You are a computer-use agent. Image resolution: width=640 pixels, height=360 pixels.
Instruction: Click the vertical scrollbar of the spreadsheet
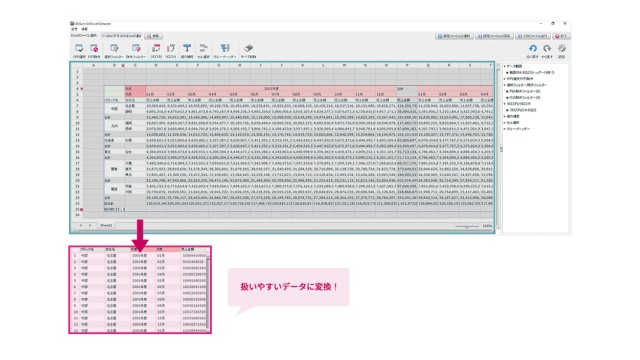[x=498, y=147]
